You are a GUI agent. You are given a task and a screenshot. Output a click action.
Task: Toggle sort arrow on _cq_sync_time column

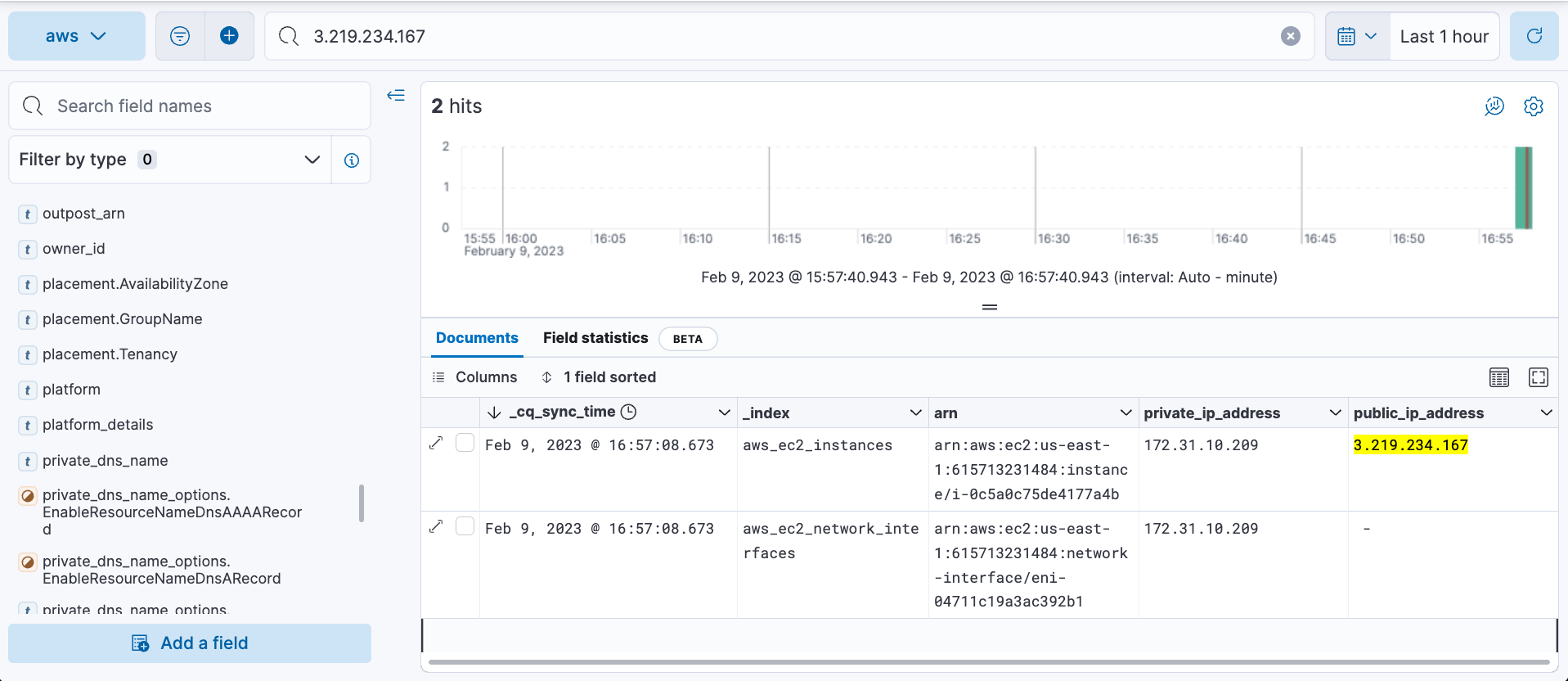(x=494, y=413)
